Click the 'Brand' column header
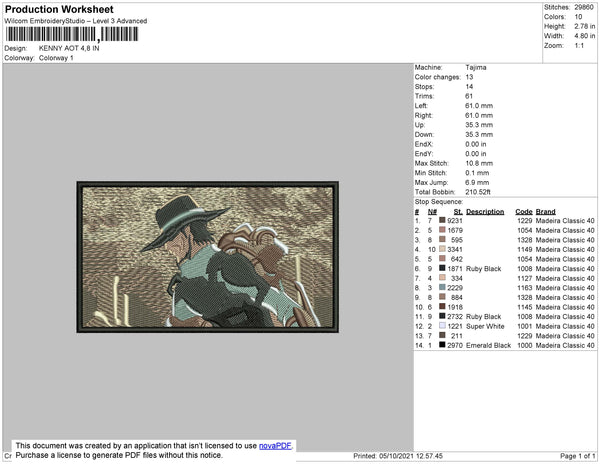Viewport: 600px width, 464px height. pos(546,212)
